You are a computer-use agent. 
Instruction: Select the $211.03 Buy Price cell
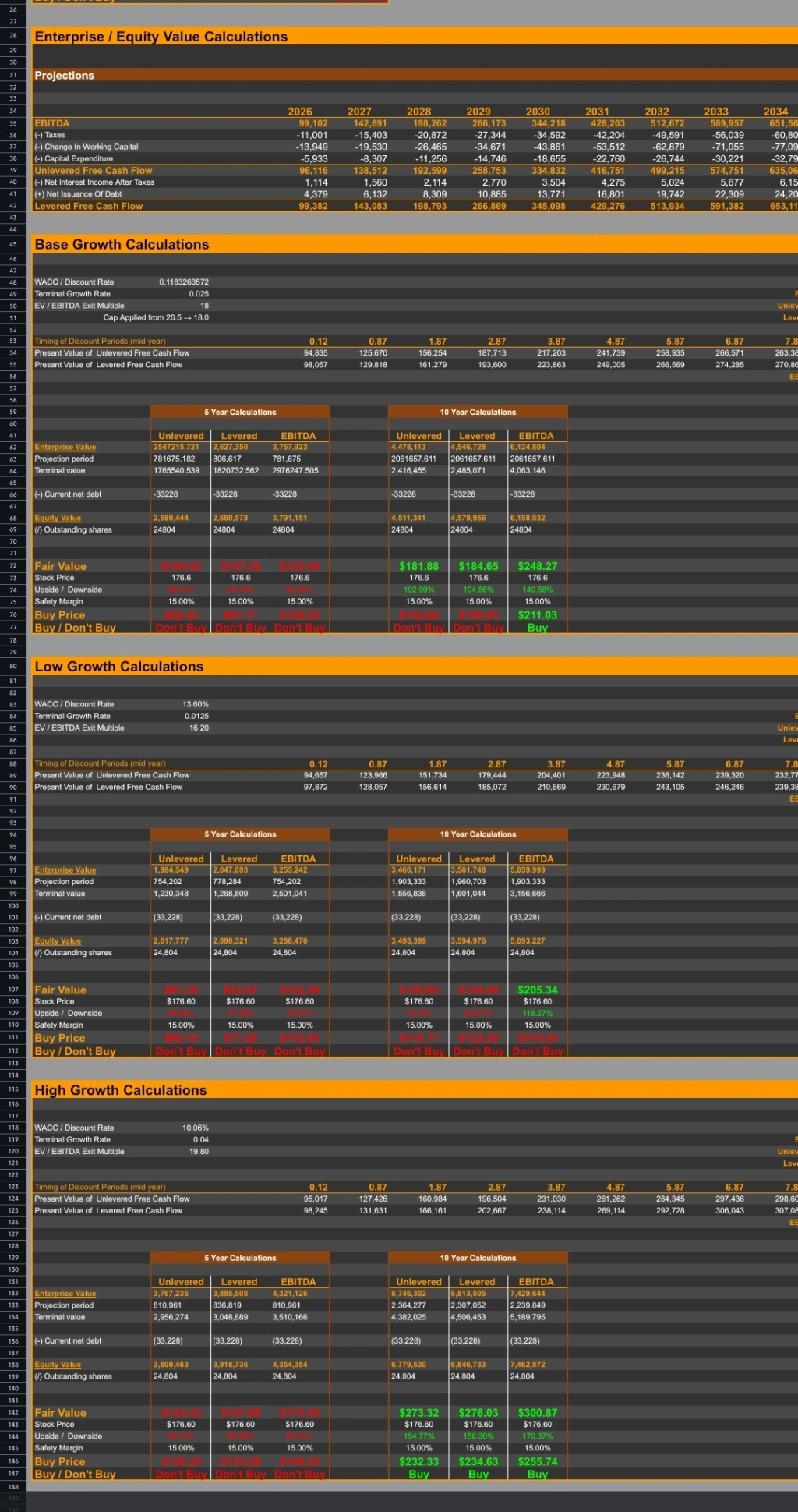tap(538, 615)
